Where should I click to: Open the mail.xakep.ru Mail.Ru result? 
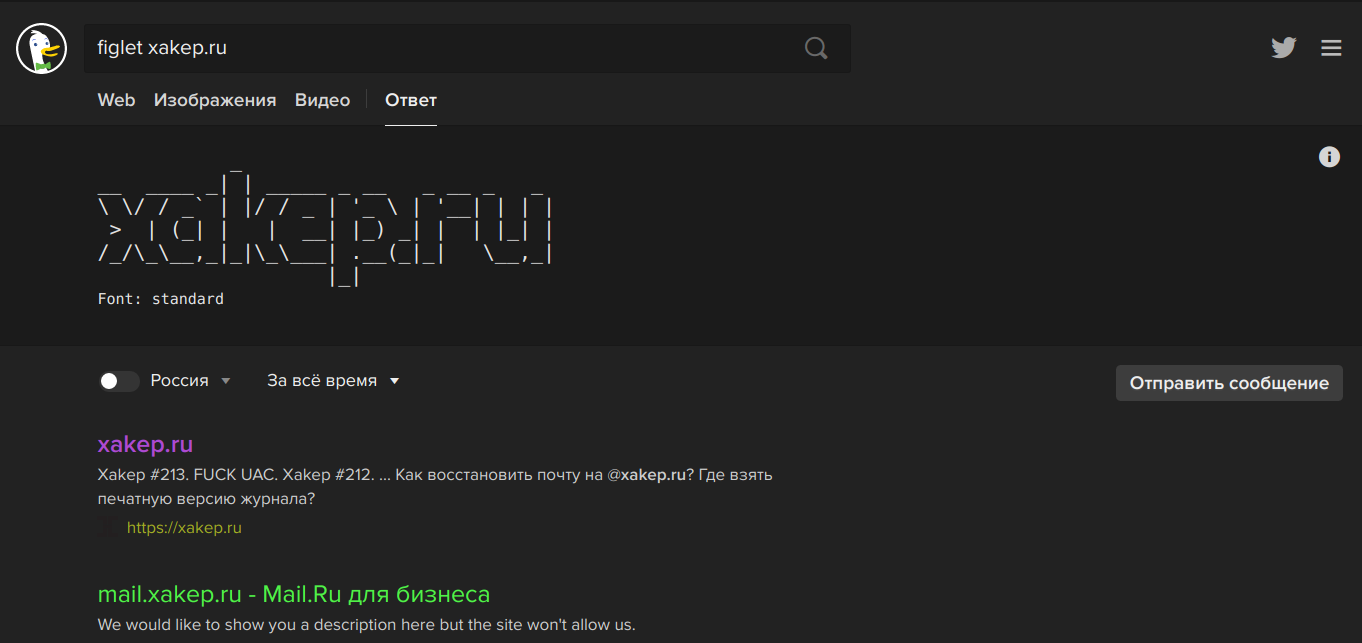(x=294, y=595)
